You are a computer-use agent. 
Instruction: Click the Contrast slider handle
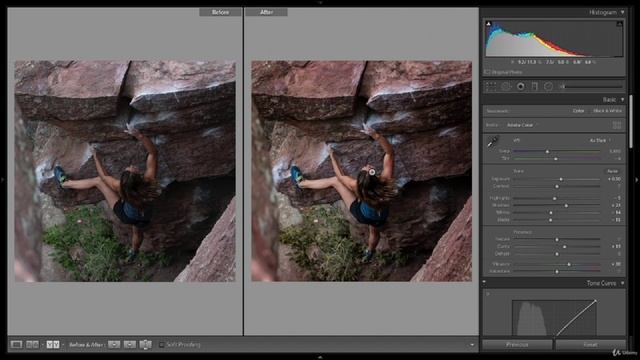coord(557,186)
